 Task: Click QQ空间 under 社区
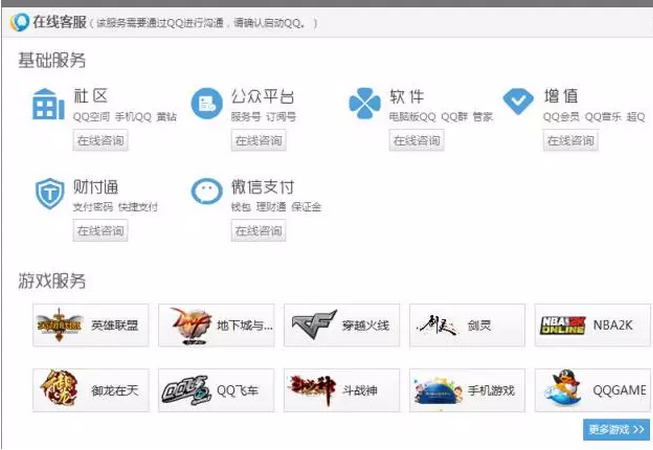[92, 117]
